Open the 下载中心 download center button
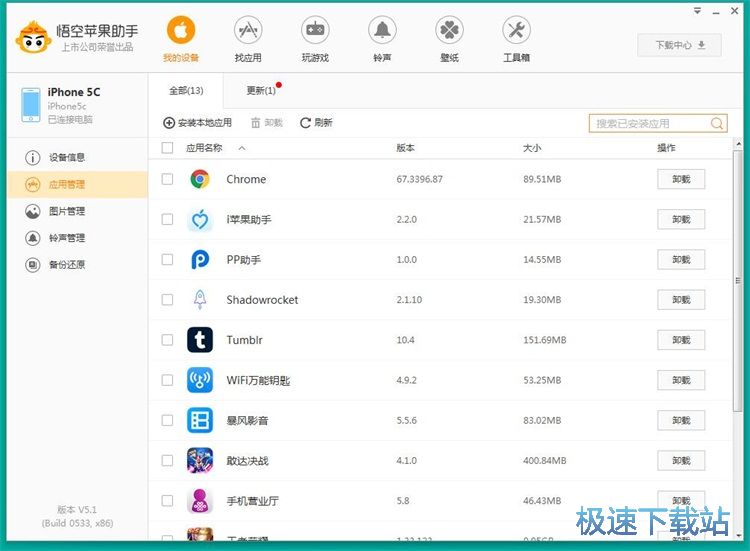750x551 pixels. pyautogui.click(x=680, y=45)
